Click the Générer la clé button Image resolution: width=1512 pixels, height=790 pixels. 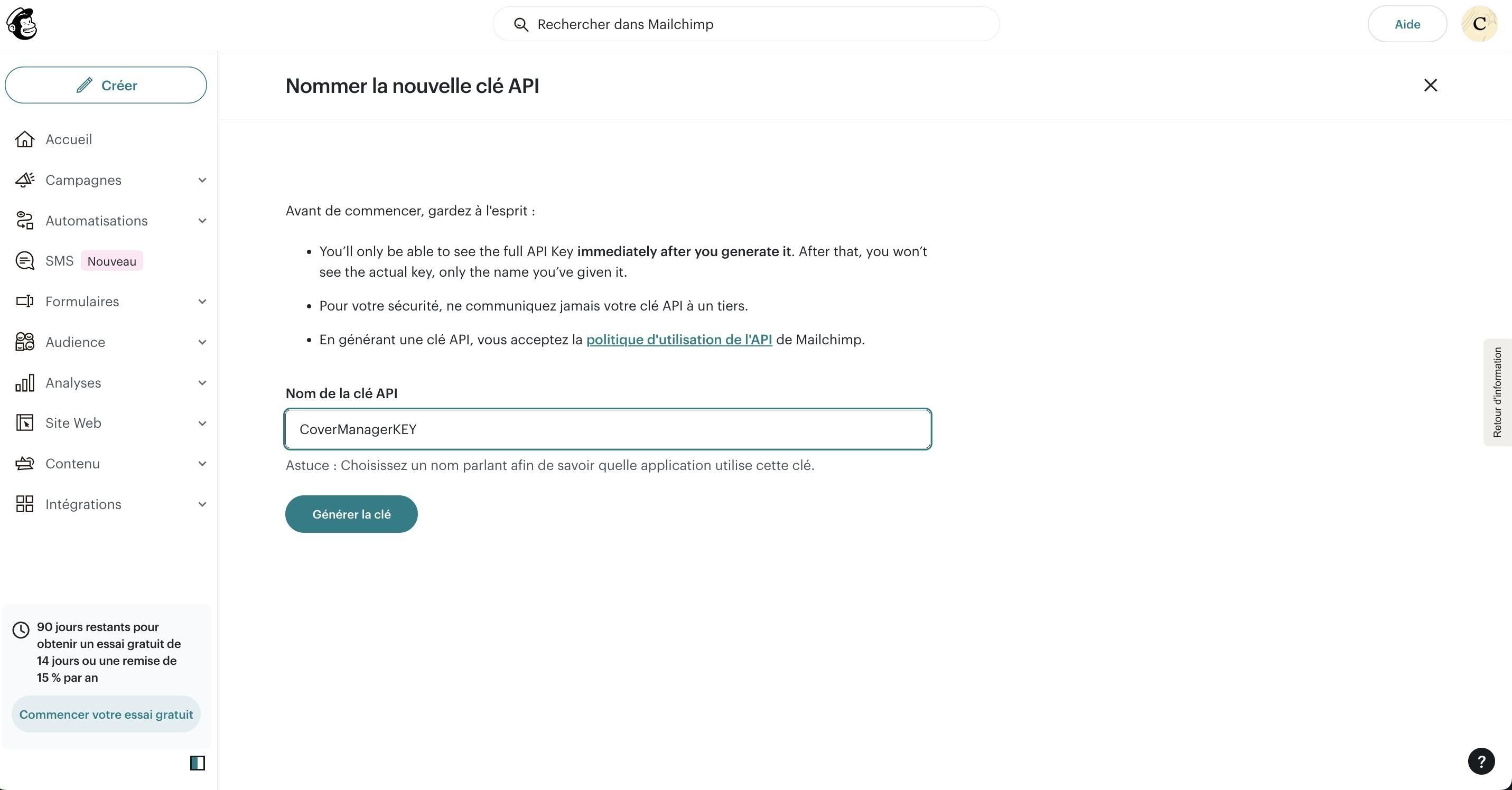click(352, 514)
